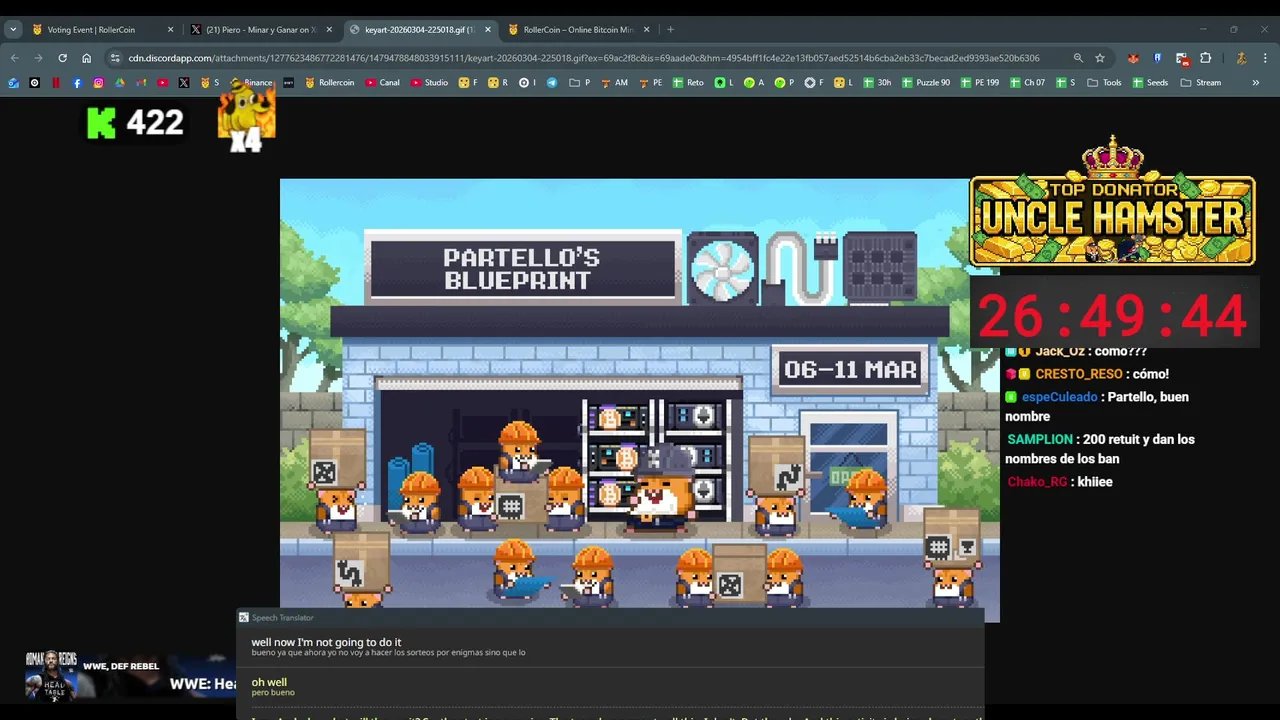The image size is (1280, 720).
Task: Switch to RollerCoin Online Bitcoin Mining tab
Action: click(578, 30)
